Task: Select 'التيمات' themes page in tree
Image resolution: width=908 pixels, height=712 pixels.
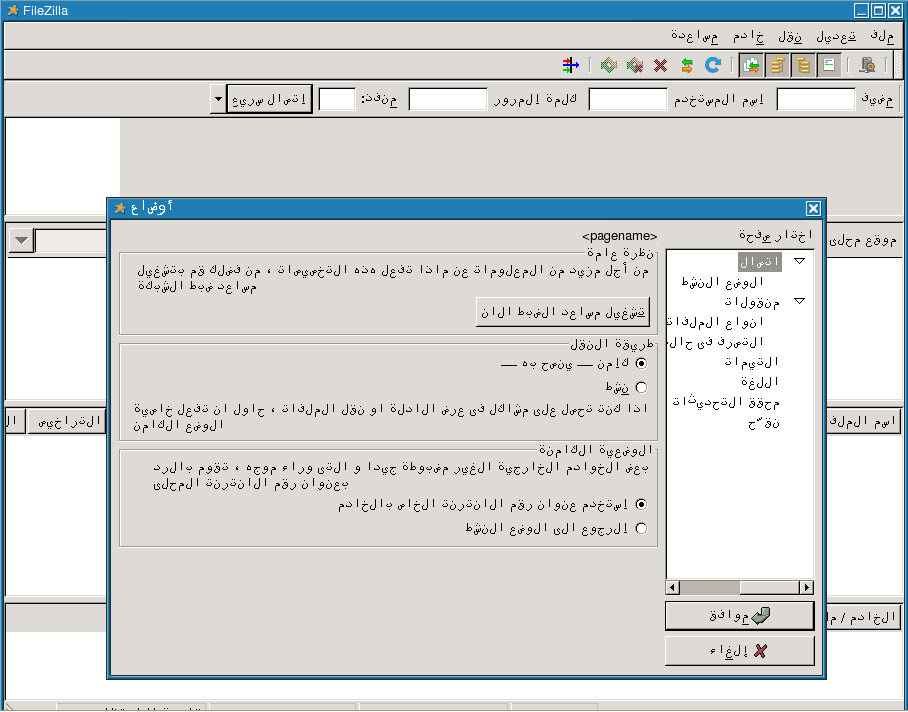Action: click(x=751, y=362)
